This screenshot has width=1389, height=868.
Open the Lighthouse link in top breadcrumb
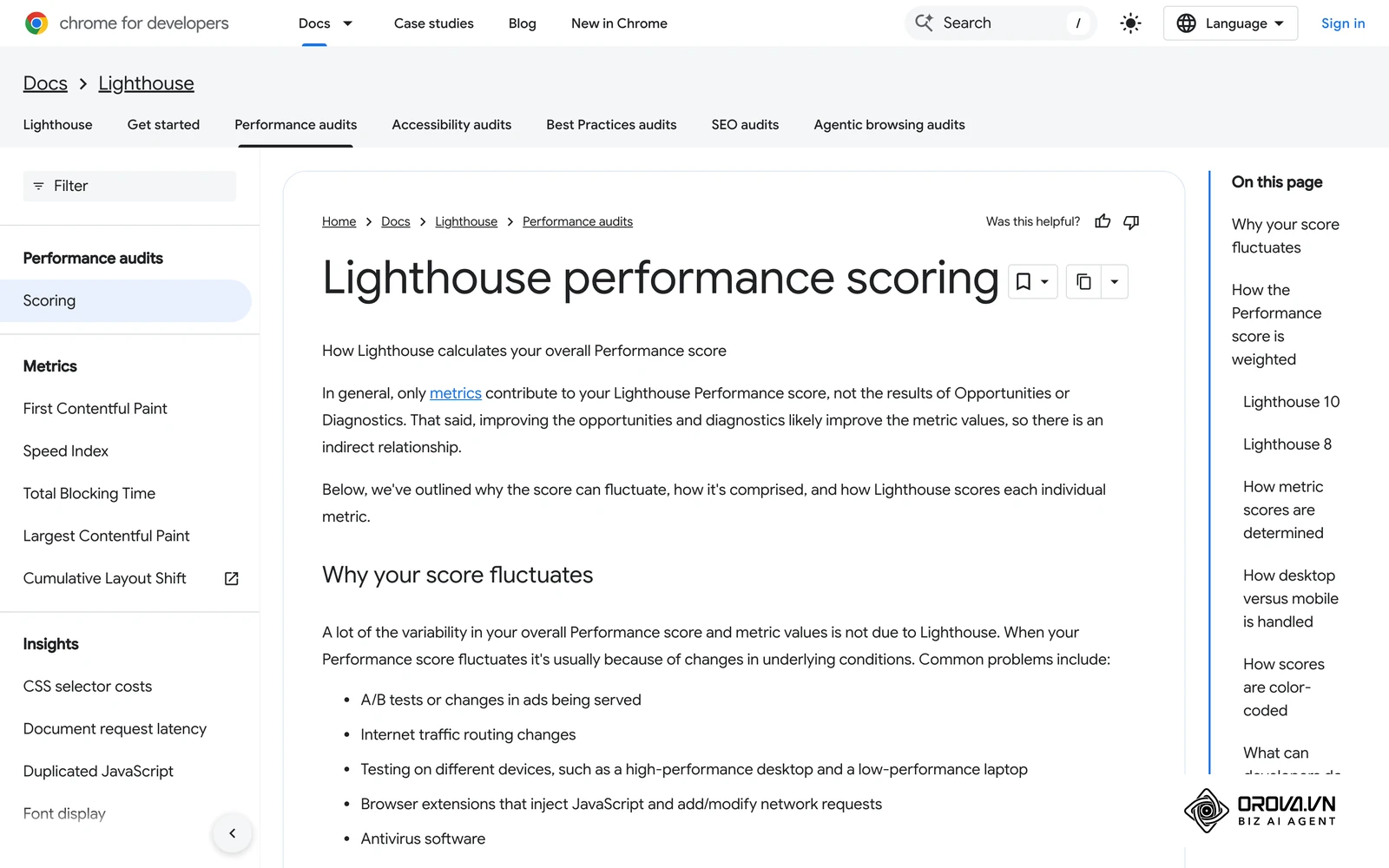click(x=146, y=83)
